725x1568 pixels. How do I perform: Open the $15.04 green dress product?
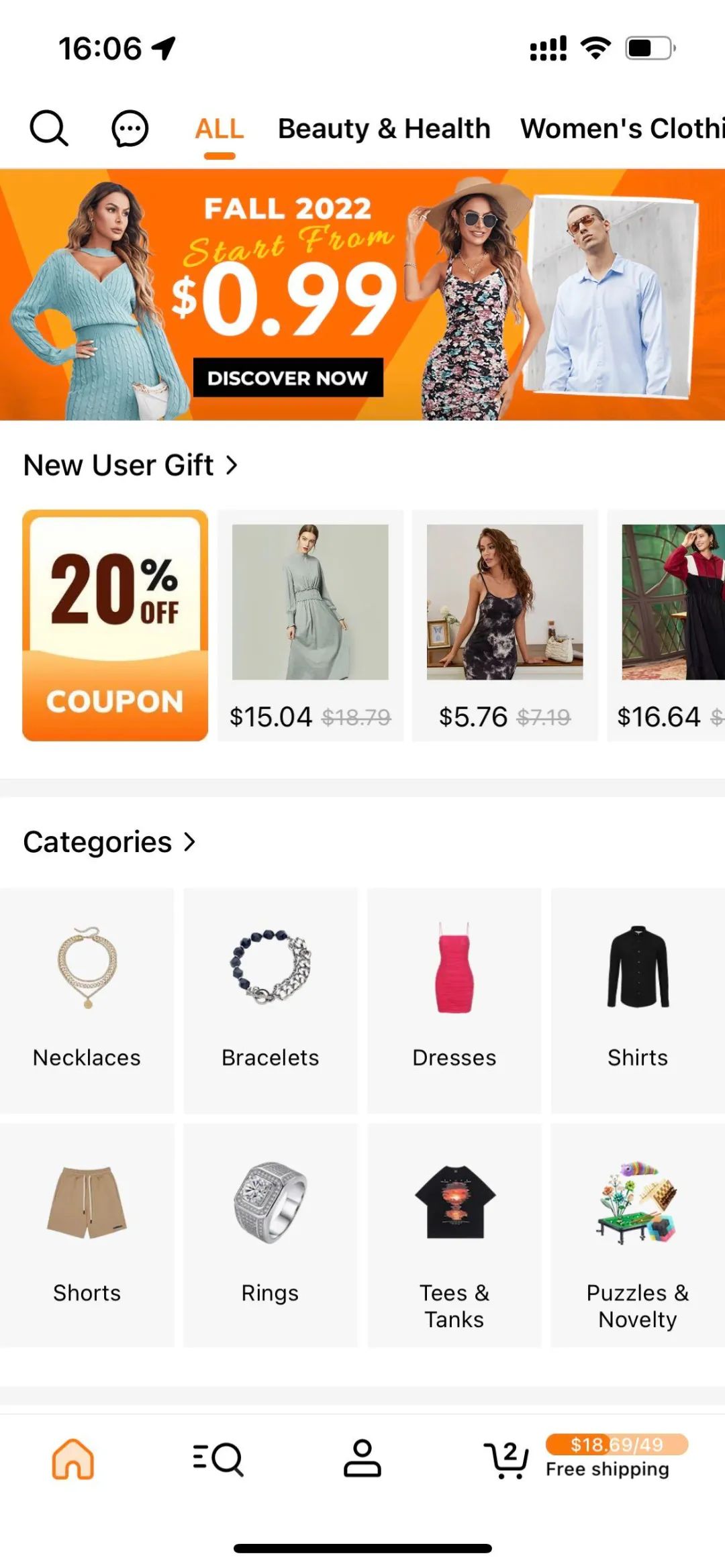coord(310,625)
